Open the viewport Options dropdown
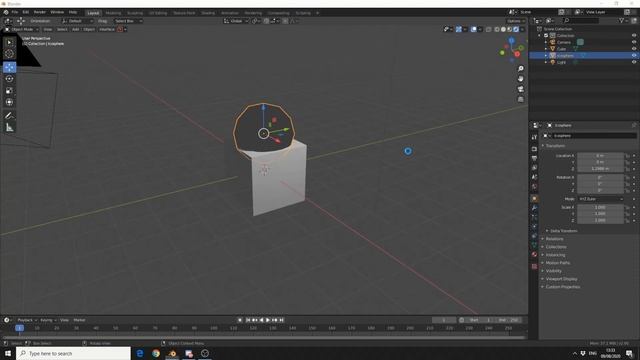Image resolution: width=640 pixels, height=360 pixels. point(516,21)
